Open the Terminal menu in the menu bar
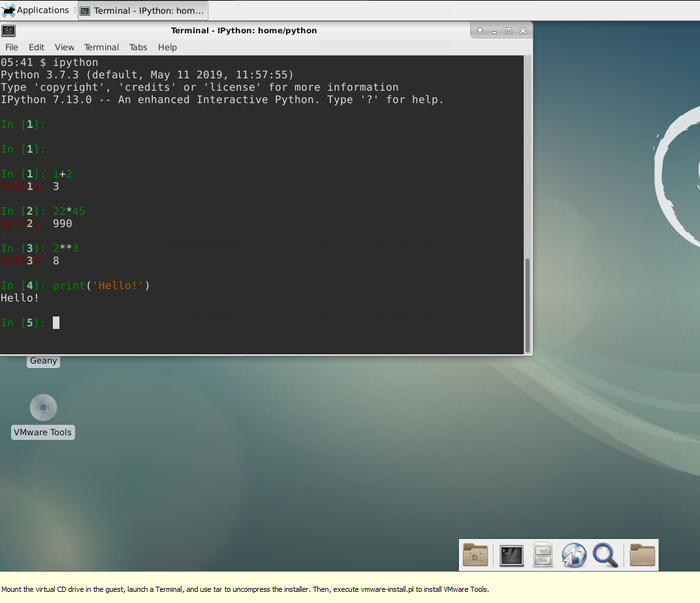The image size is (700, 603). [x=101, y=47]
